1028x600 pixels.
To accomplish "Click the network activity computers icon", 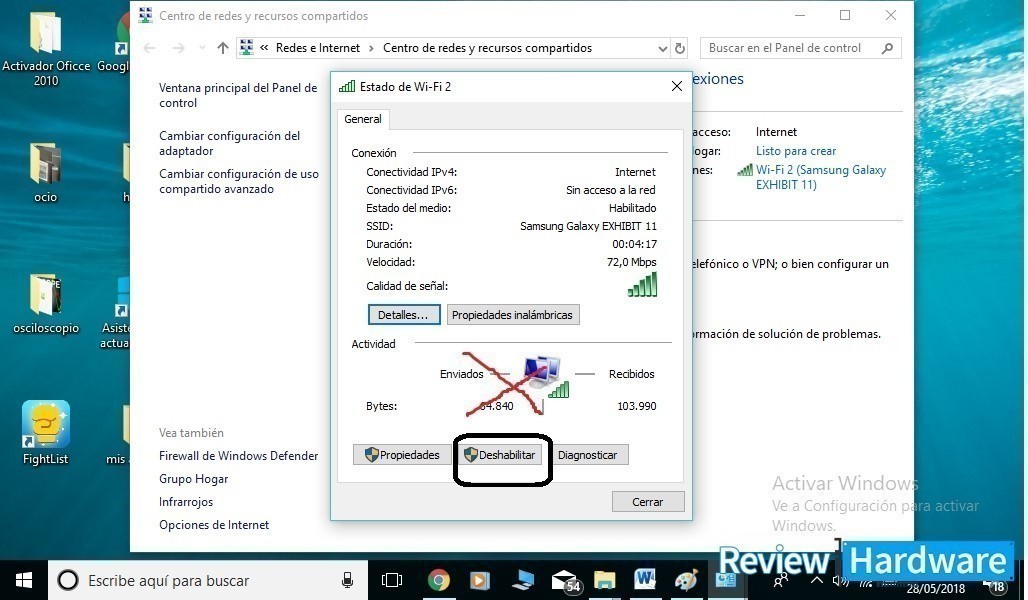I will (545, 377).
